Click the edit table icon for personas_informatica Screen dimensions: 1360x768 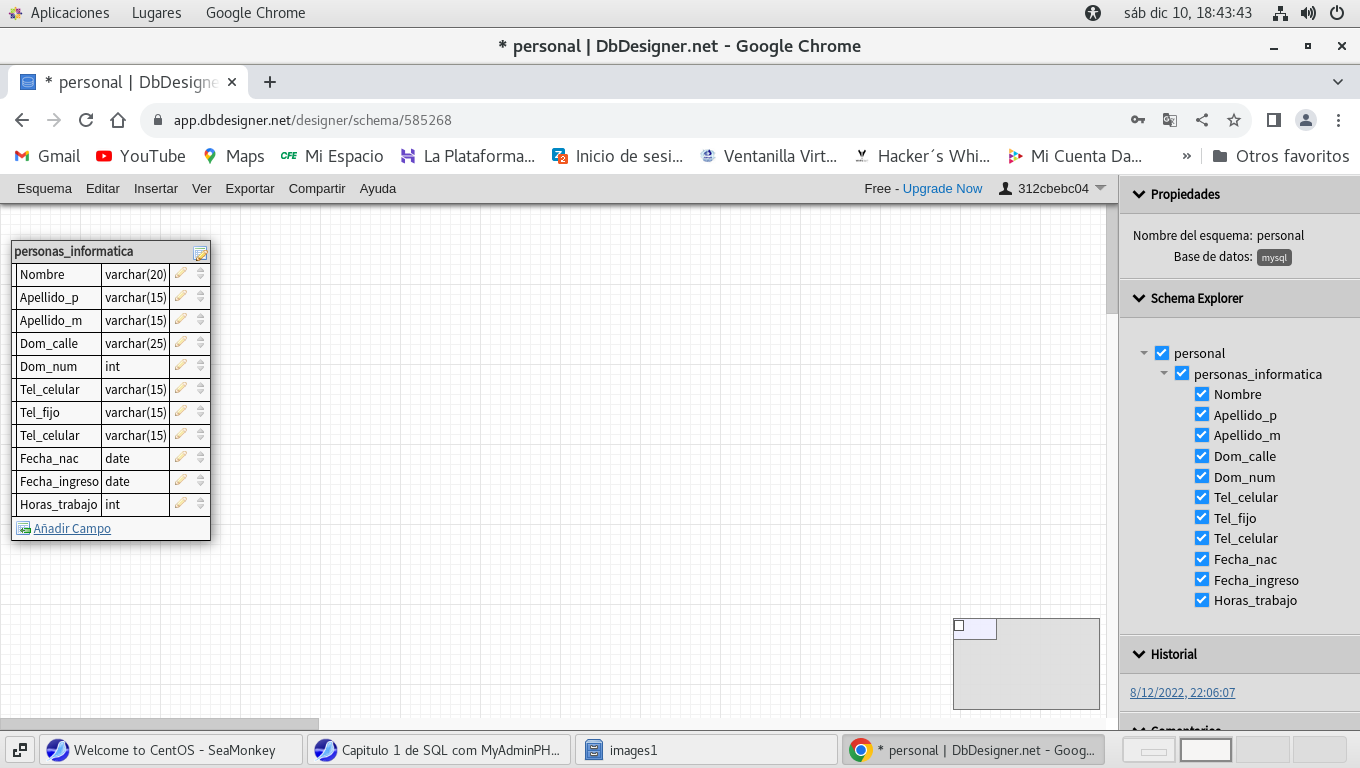[200, 253]
